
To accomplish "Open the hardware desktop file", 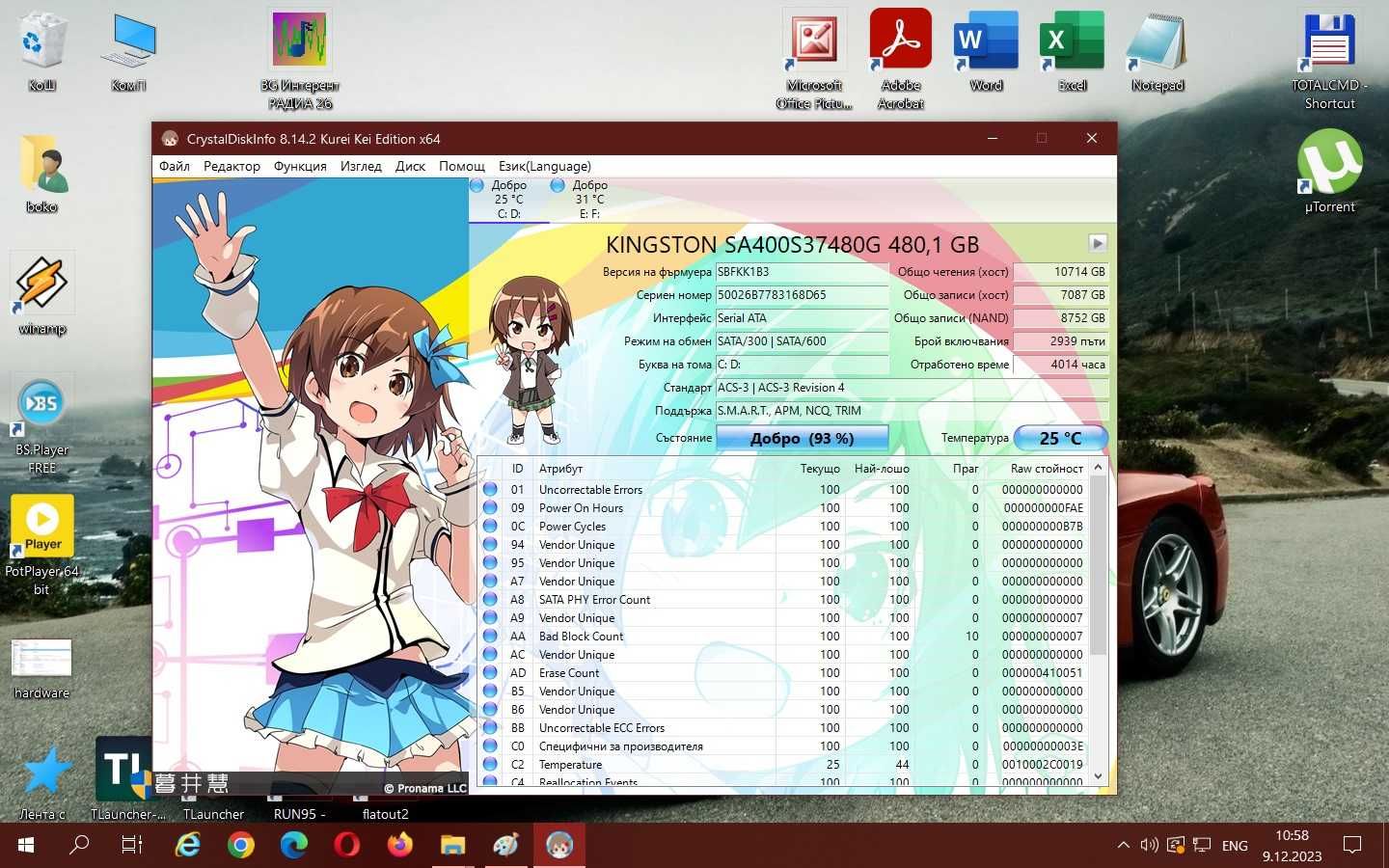I will 41,669.
